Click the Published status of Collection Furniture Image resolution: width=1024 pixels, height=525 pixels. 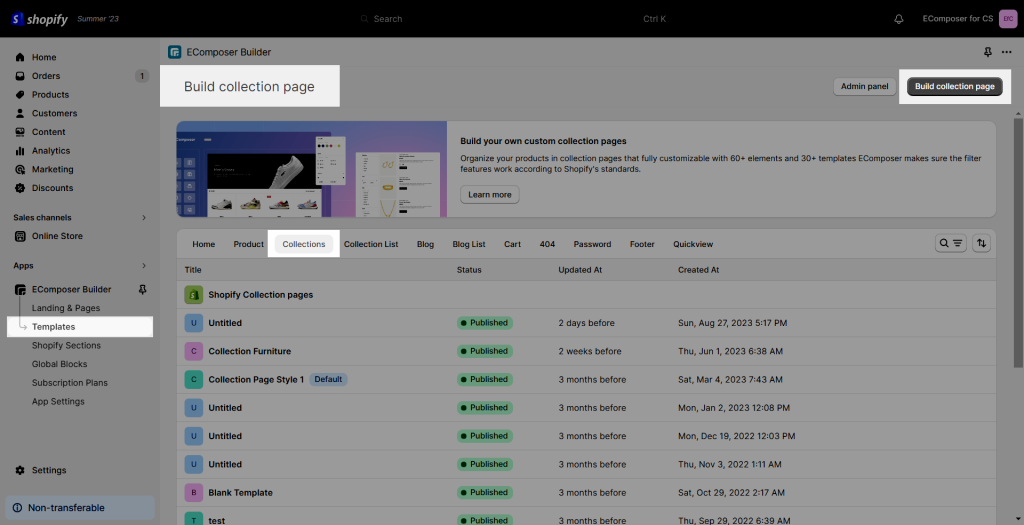485,351
